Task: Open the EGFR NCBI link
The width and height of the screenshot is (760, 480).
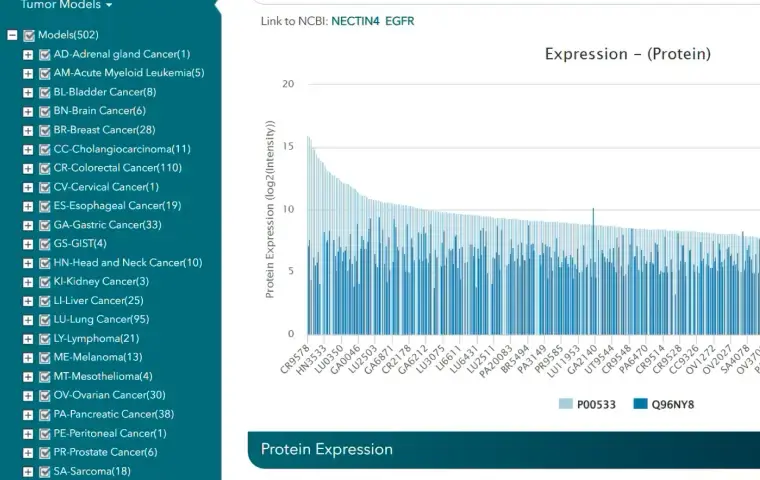Action: pos(400,21)
